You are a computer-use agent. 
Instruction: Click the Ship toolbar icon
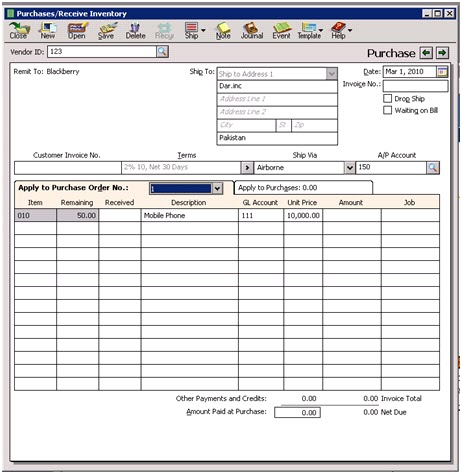tap(192, 31)
